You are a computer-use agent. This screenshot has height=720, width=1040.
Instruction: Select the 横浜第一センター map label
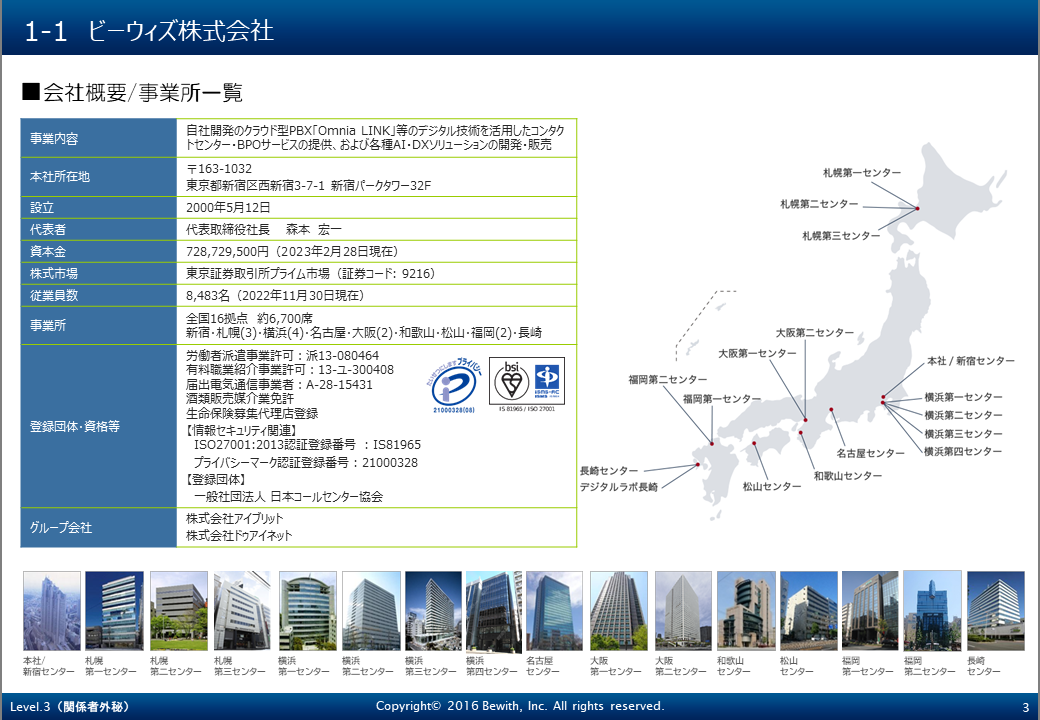[x=963, y=398]
